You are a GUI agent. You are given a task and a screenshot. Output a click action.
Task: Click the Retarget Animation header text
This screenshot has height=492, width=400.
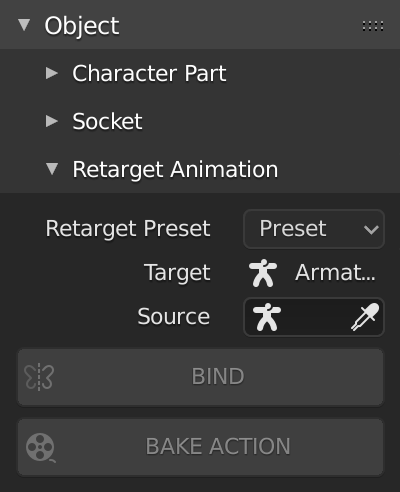tap(175, 169)
